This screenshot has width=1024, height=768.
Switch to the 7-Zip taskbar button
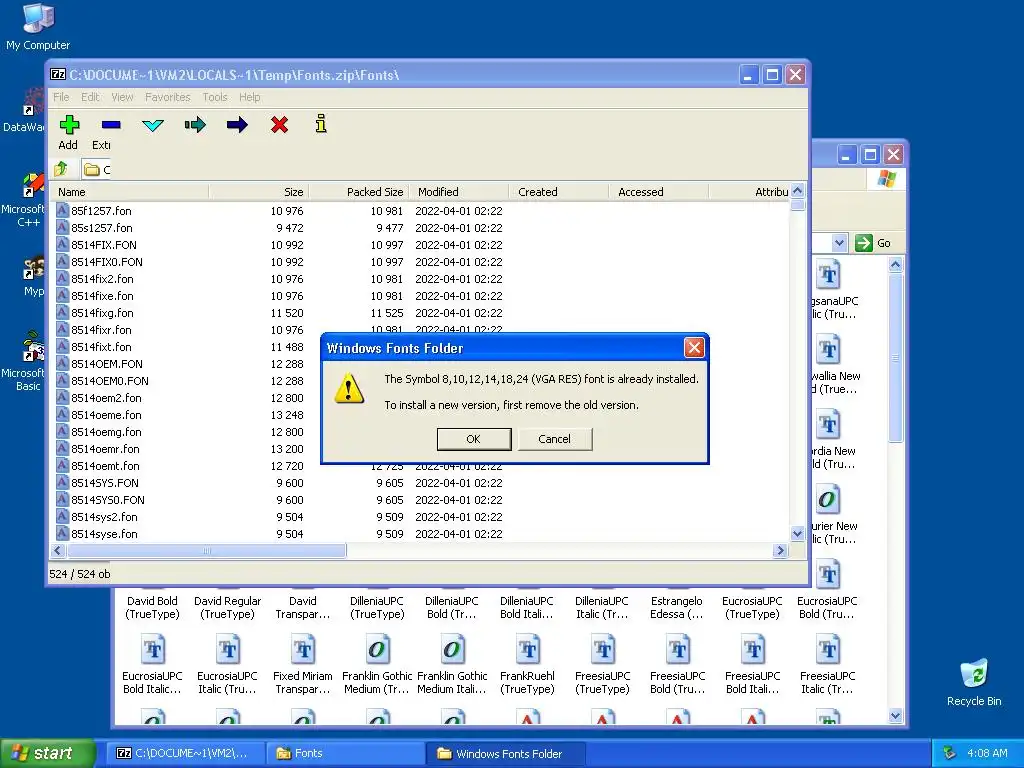click(185, 753)
